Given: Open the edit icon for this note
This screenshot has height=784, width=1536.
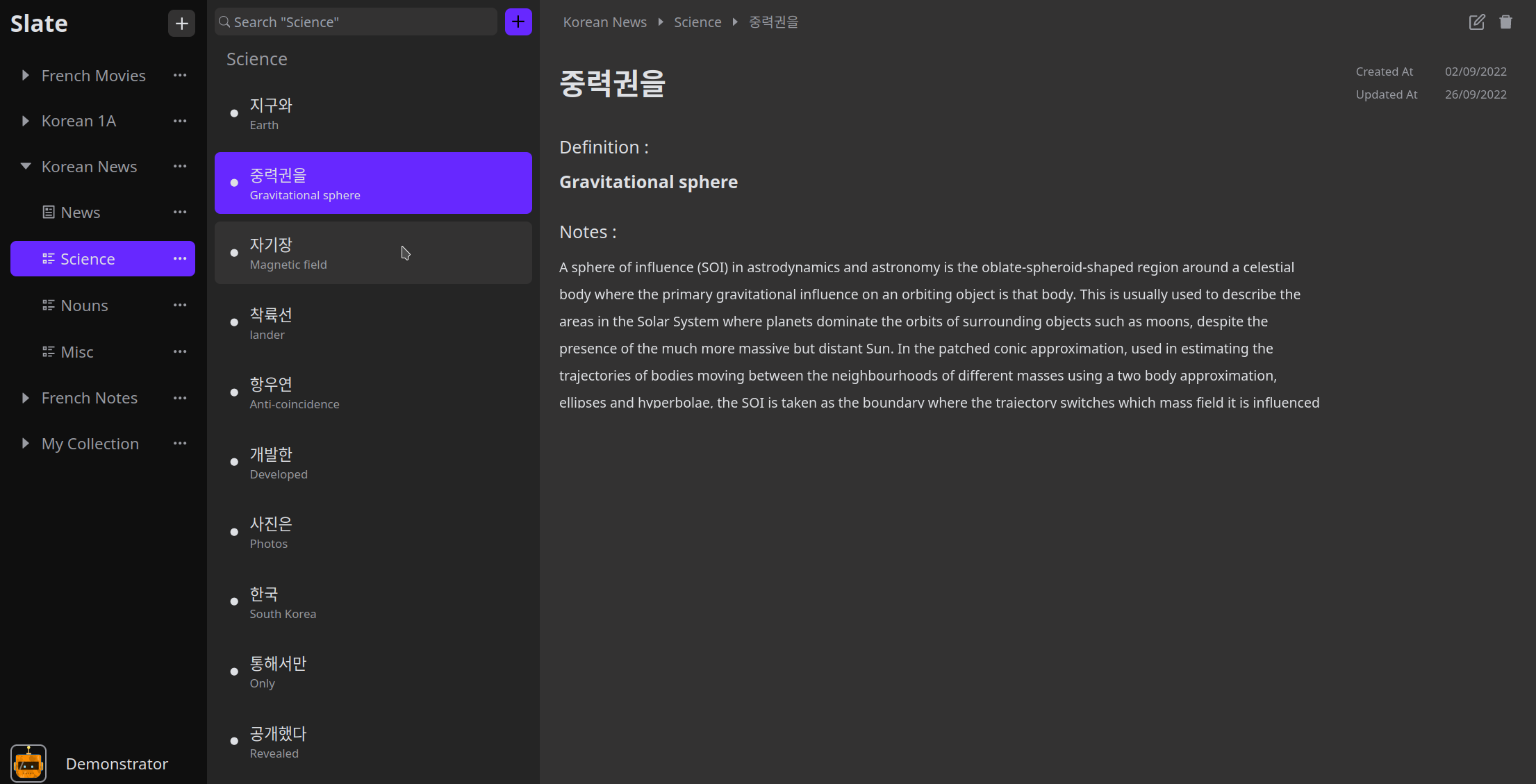Looking at the screenshot, I should click(1477, 22).
